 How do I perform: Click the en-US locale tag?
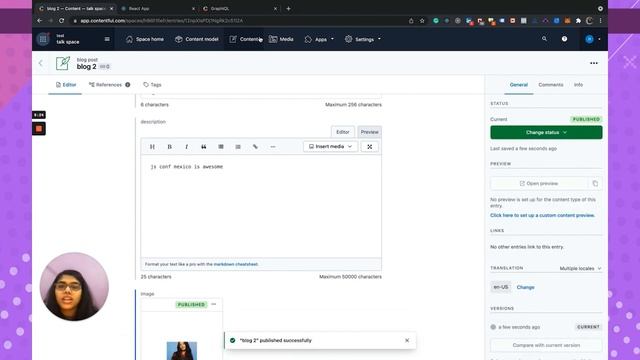(x=501, y=287)
